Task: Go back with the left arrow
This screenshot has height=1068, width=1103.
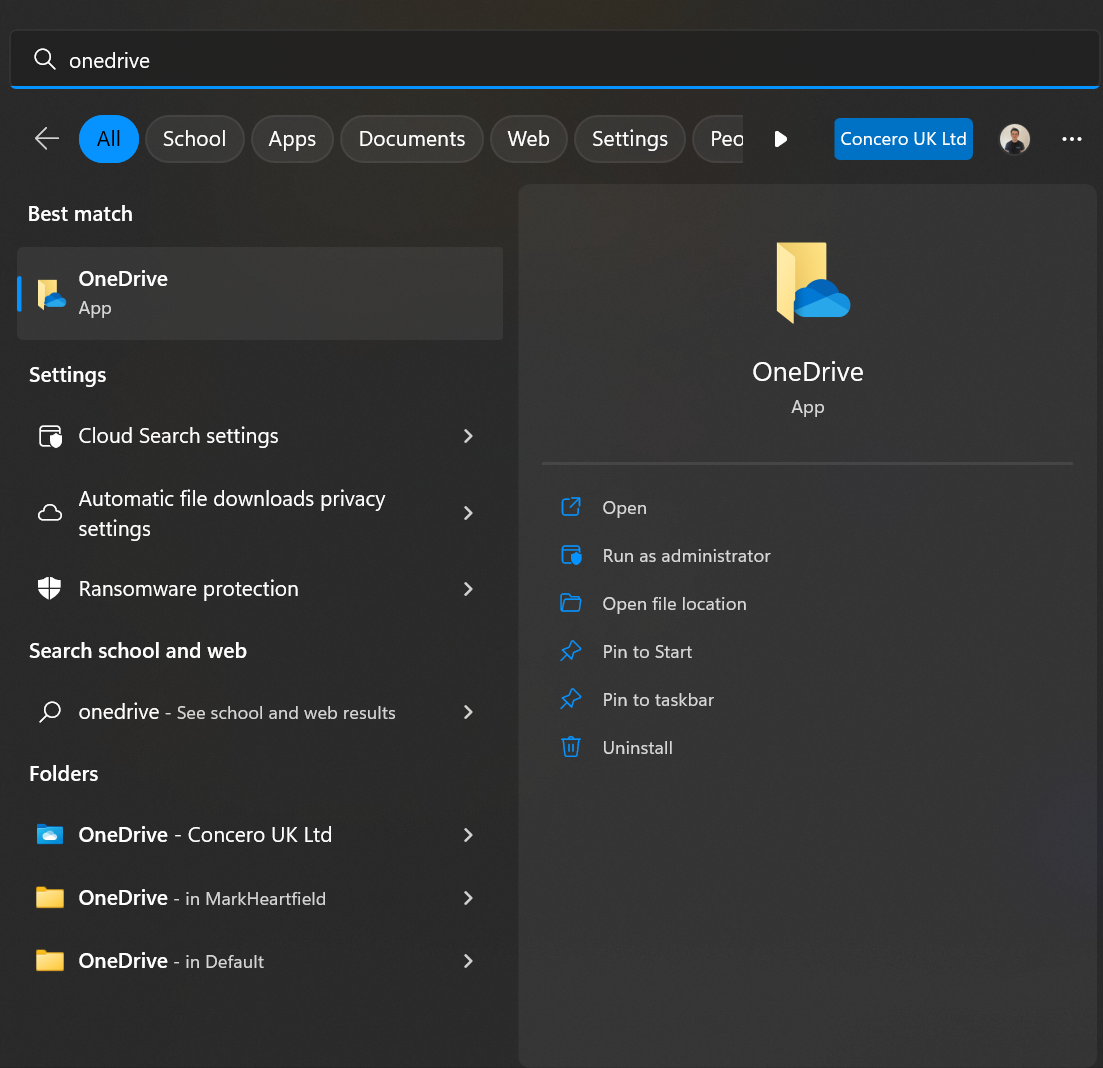Action: 46,139
